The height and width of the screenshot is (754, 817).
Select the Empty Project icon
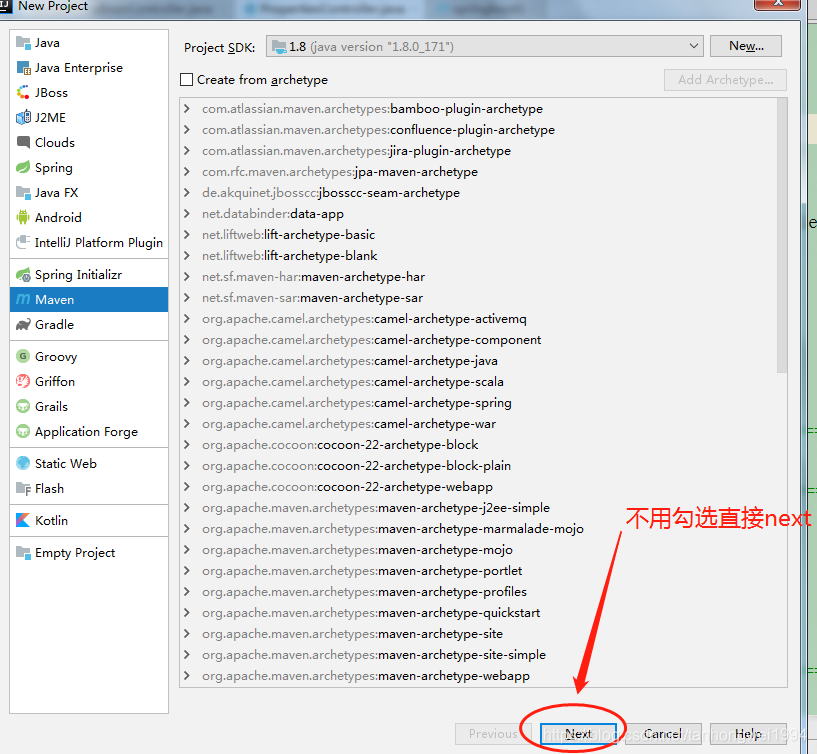click(x=23, y=552)
